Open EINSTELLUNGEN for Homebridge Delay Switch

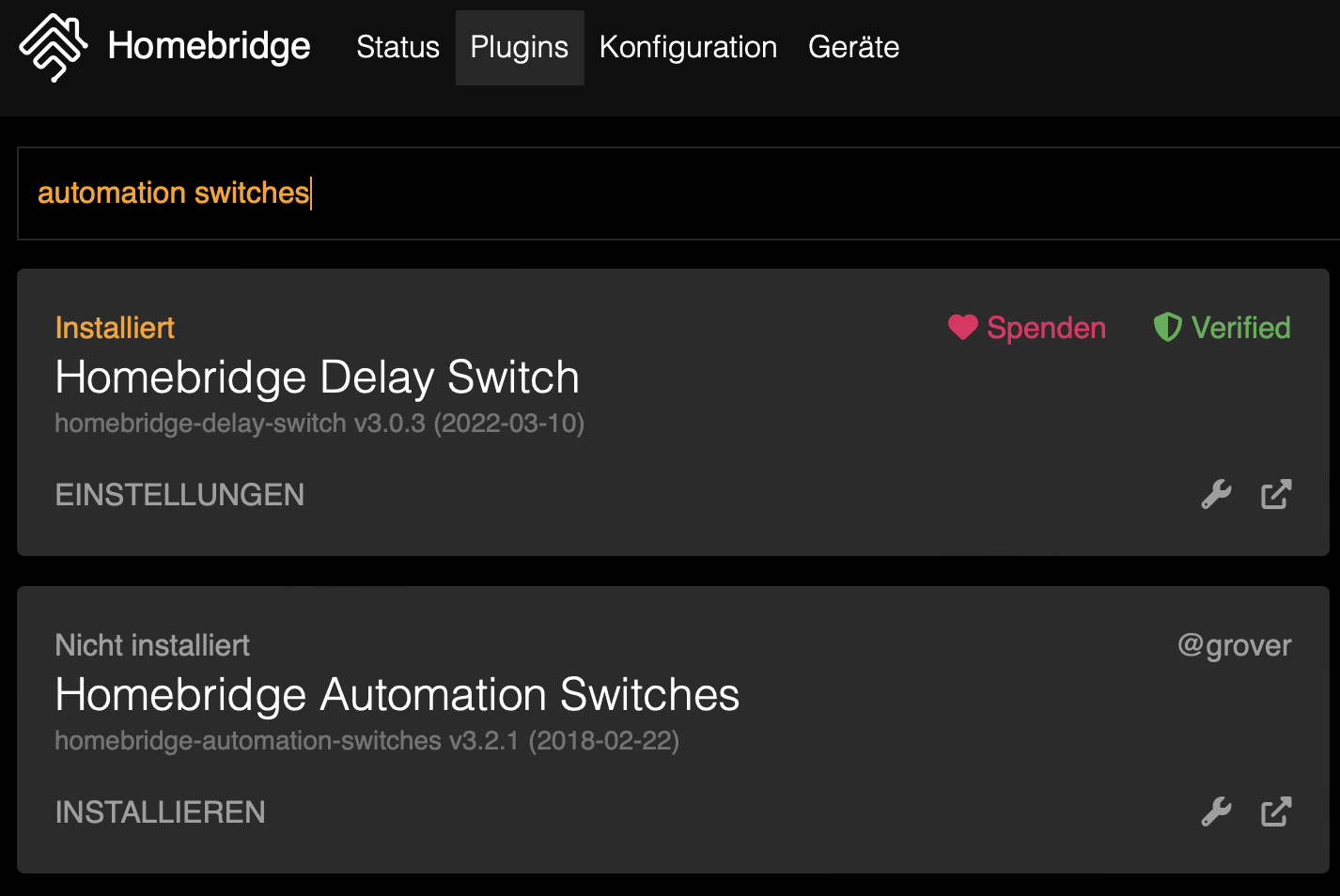(179, 495)
